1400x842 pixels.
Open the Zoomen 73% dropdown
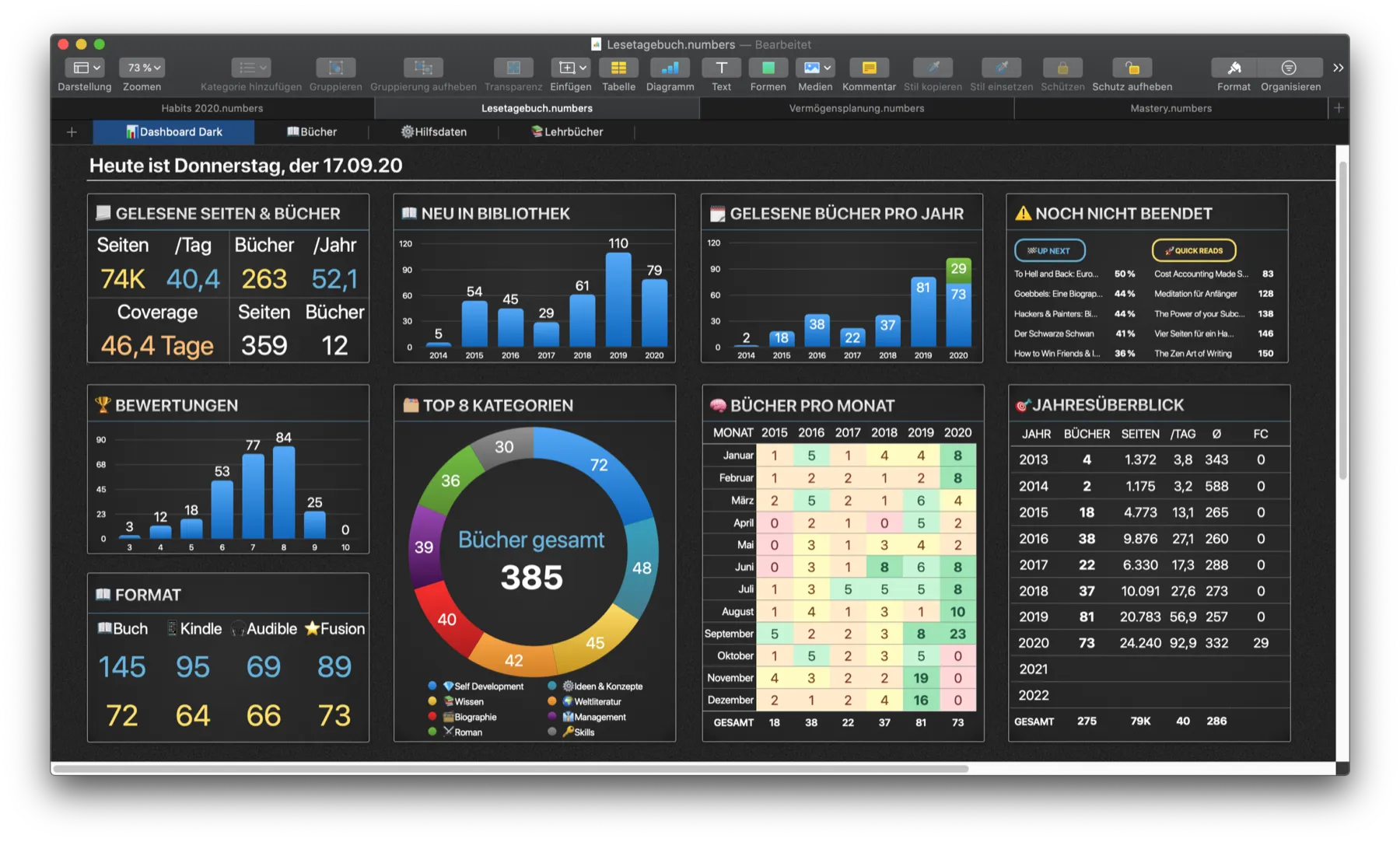pyautogui.click(x=142, y=68)
